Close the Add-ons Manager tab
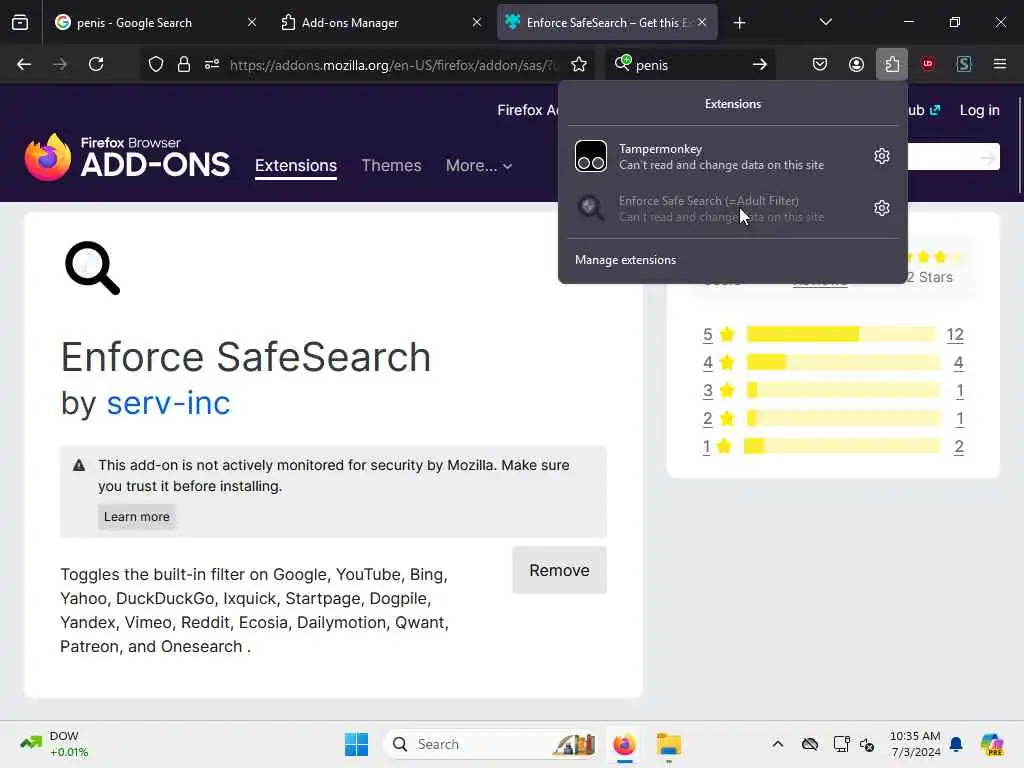 point(477,22)
